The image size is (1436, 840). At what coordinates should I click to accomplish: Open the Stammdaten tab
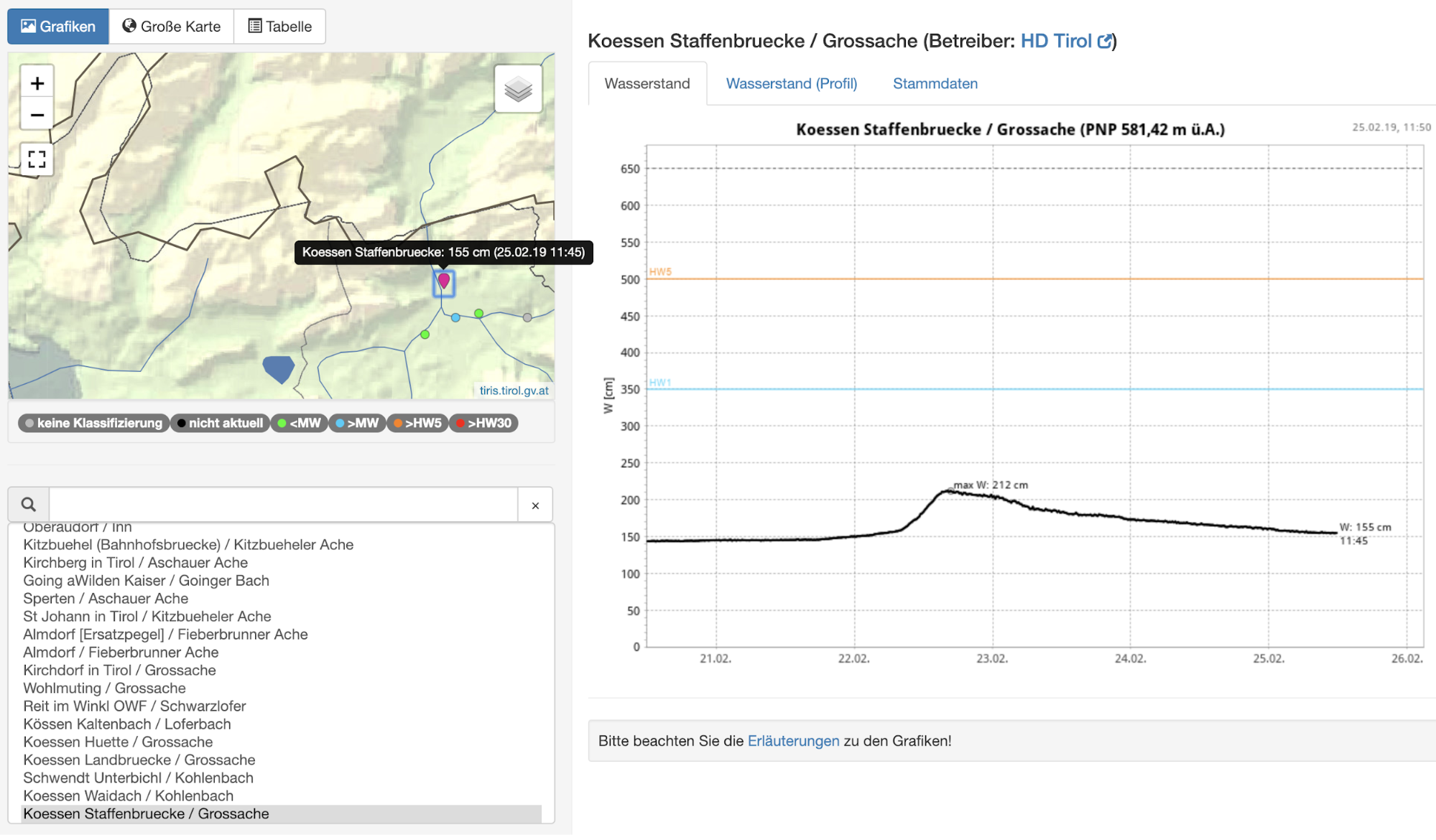[935, 83]
